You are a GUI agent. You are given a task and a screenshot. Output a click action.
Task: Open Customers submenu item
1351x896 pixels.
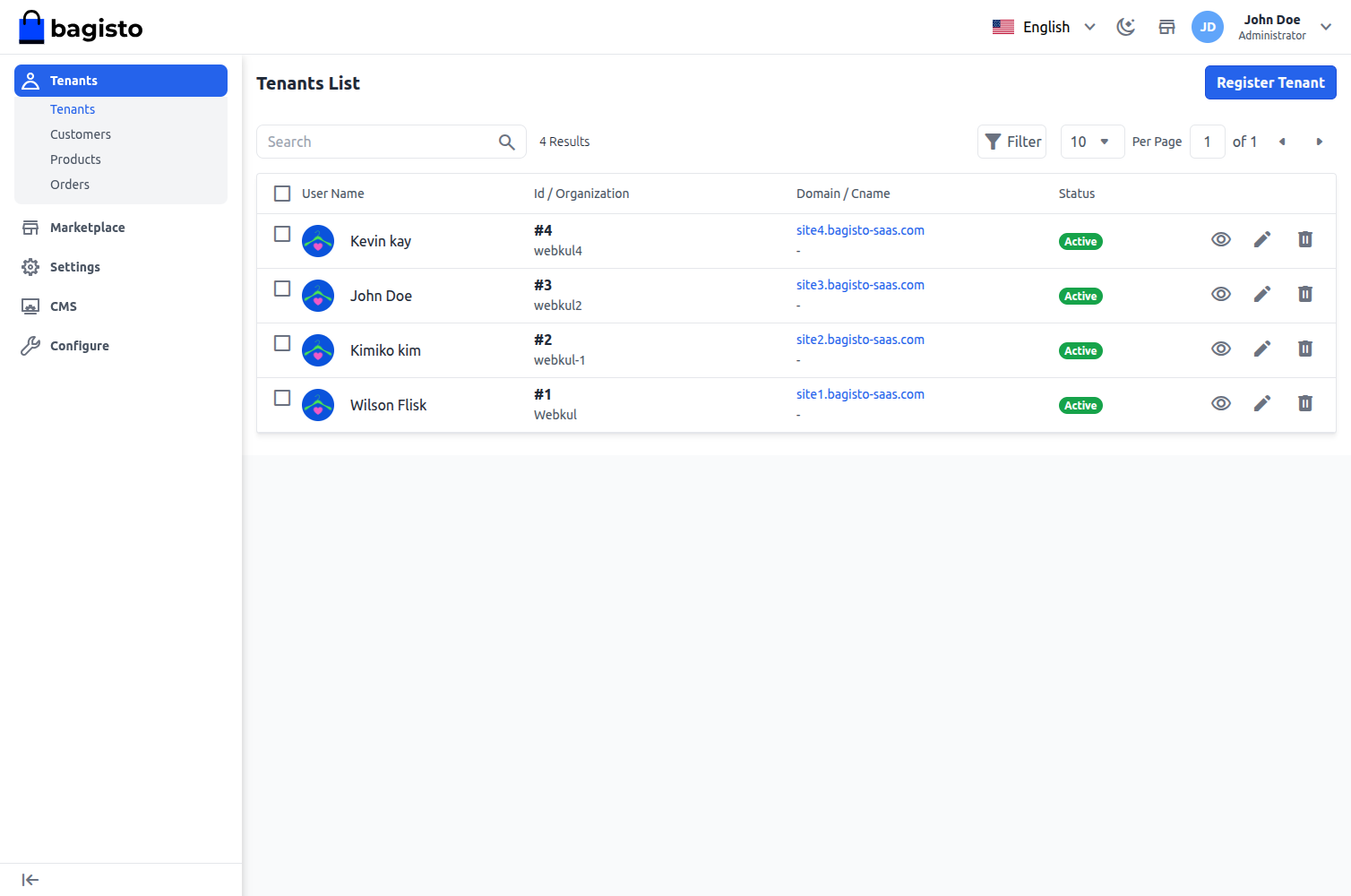(81, 134)
